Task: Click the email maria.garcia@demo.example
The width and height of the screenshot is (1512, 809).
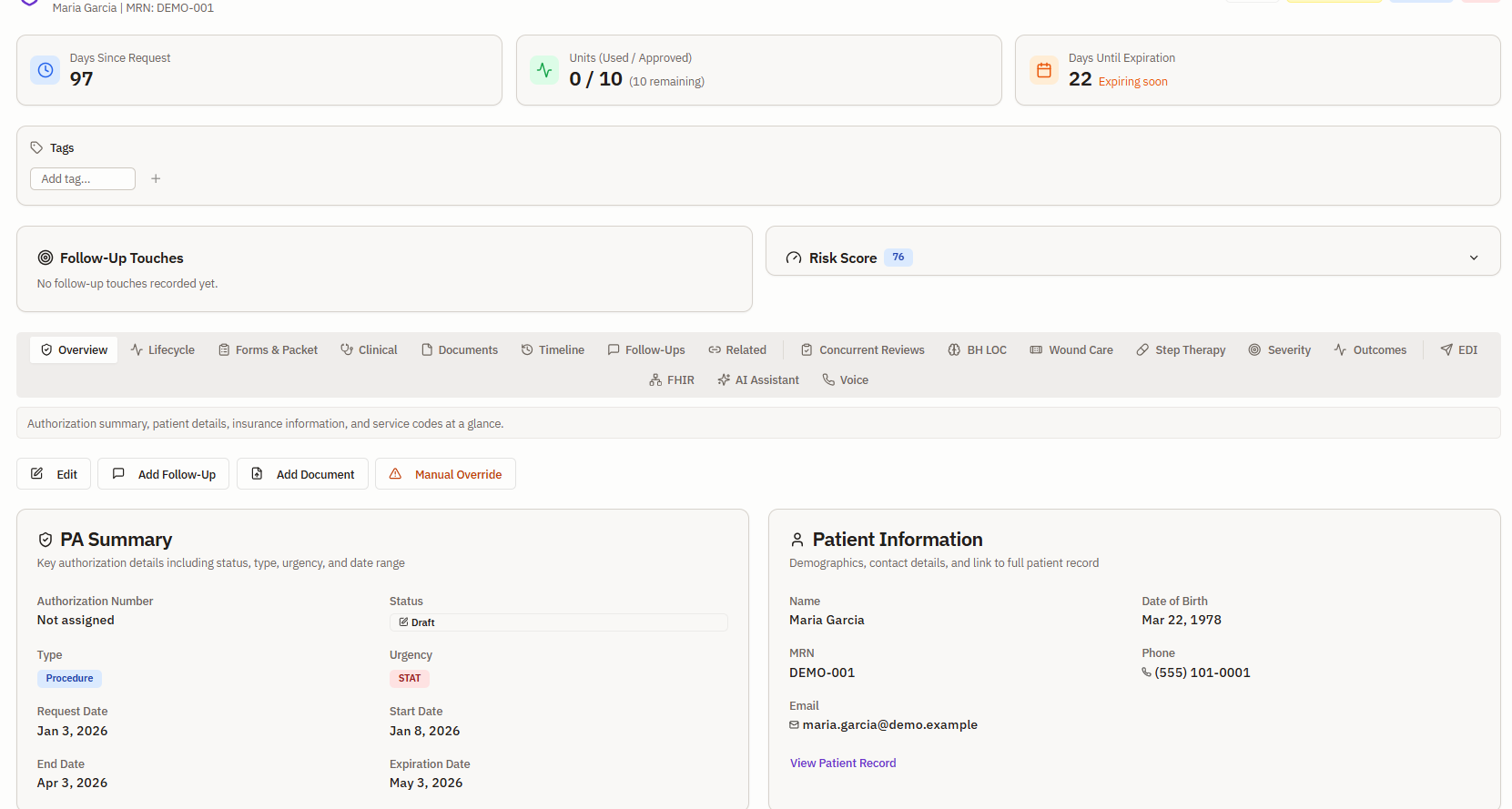Action: 890,724
